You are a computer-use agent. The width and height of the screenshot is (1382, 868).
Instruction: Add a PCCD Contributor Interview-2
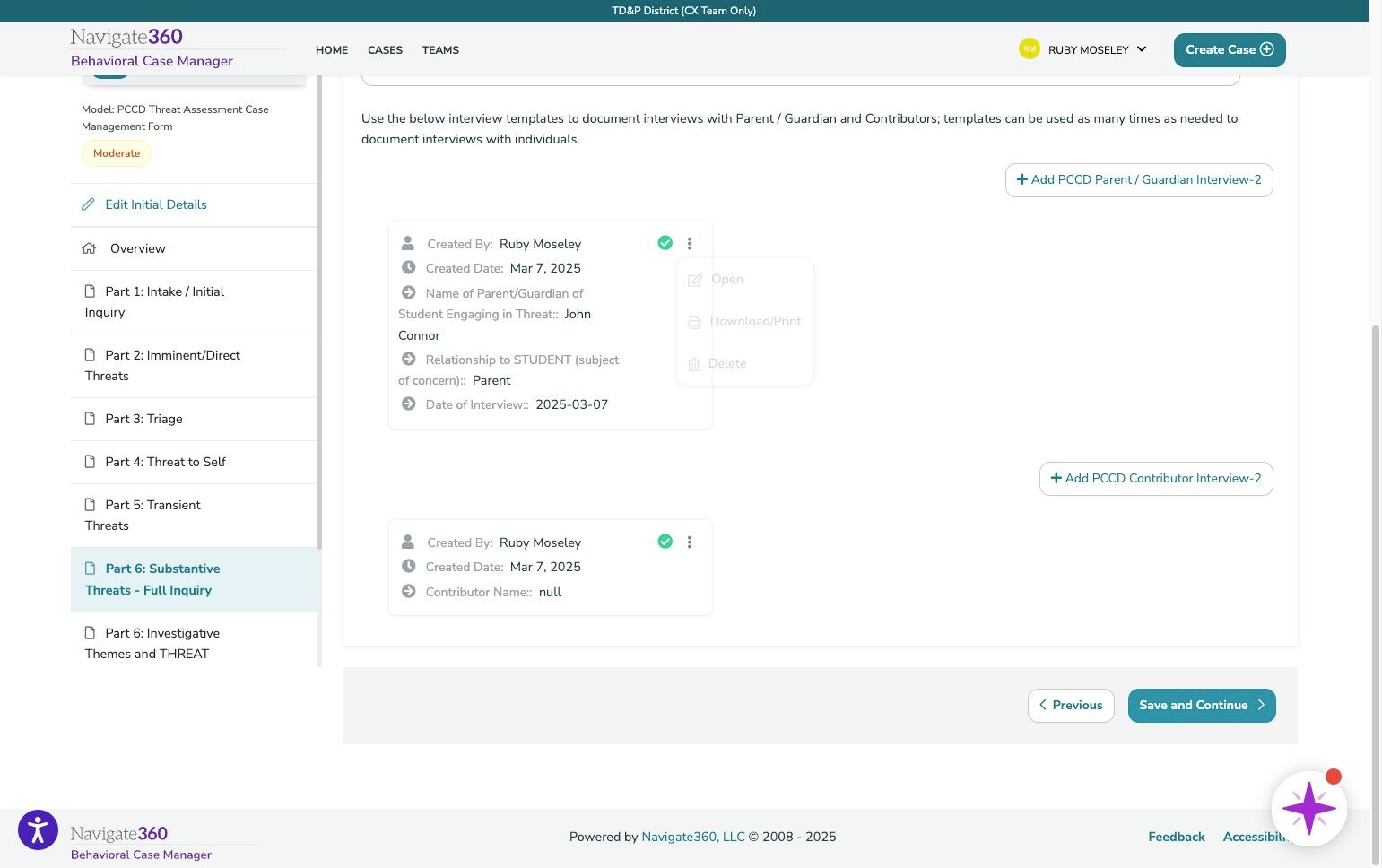1156,479
